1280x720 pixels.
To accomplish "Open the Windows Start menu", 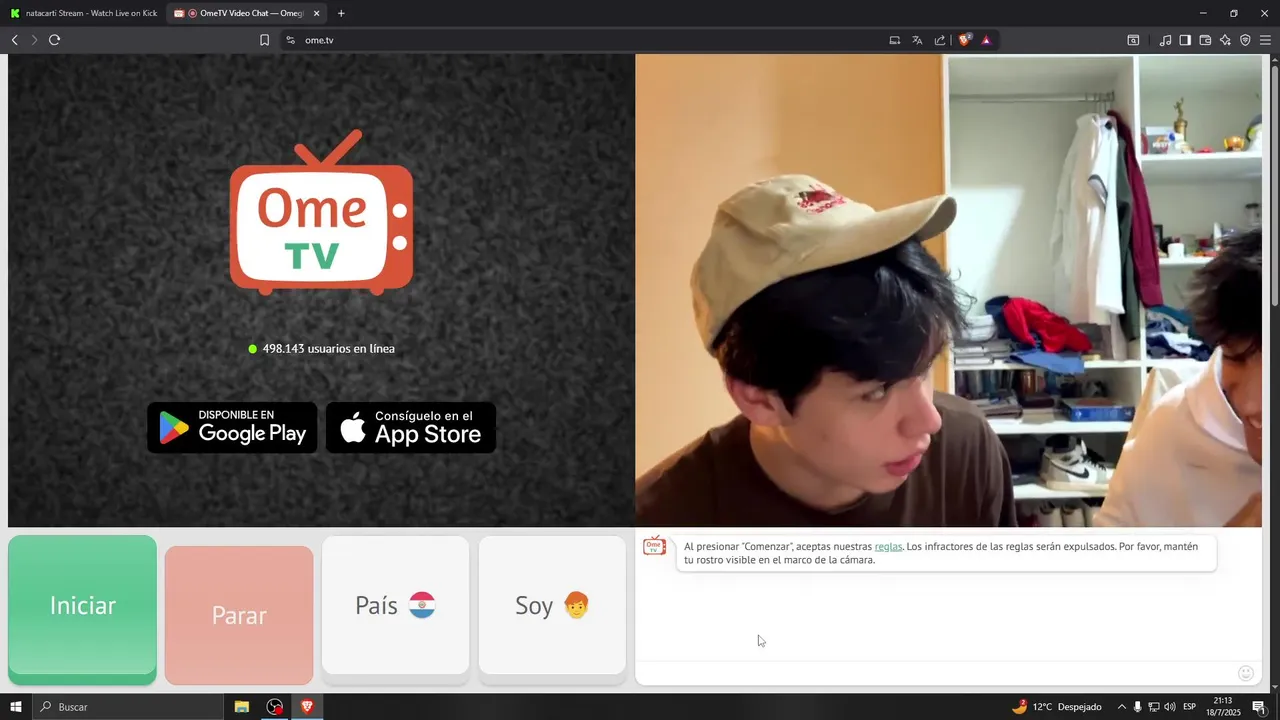I will tap(16, 707).
